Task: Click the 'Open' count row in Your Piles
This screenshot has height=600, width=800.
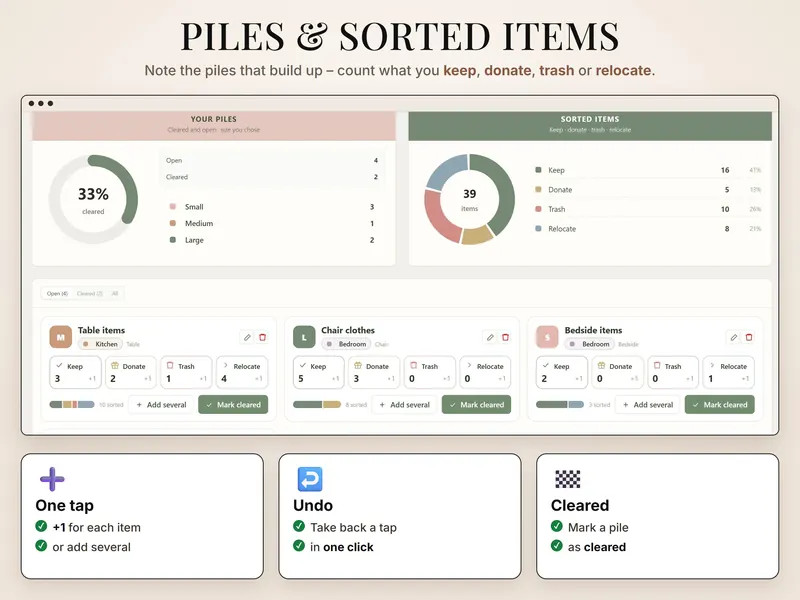Action: point(272,160)
